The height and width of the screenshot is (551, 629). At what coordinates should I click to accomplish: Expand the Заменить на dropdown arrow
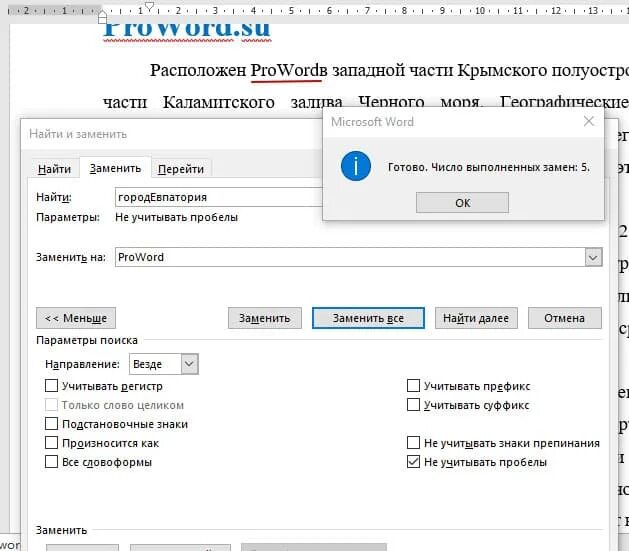point(593,257)
